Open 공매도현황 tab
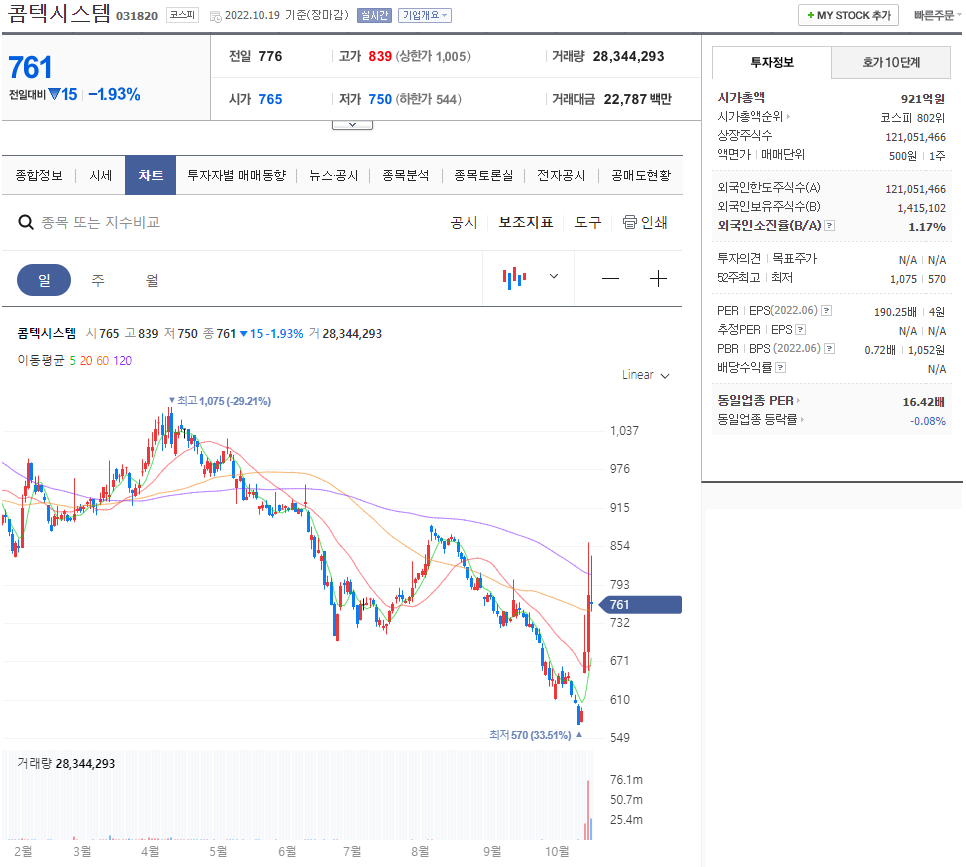The width and height of the screenshot is (966, 867). (641, 176)
